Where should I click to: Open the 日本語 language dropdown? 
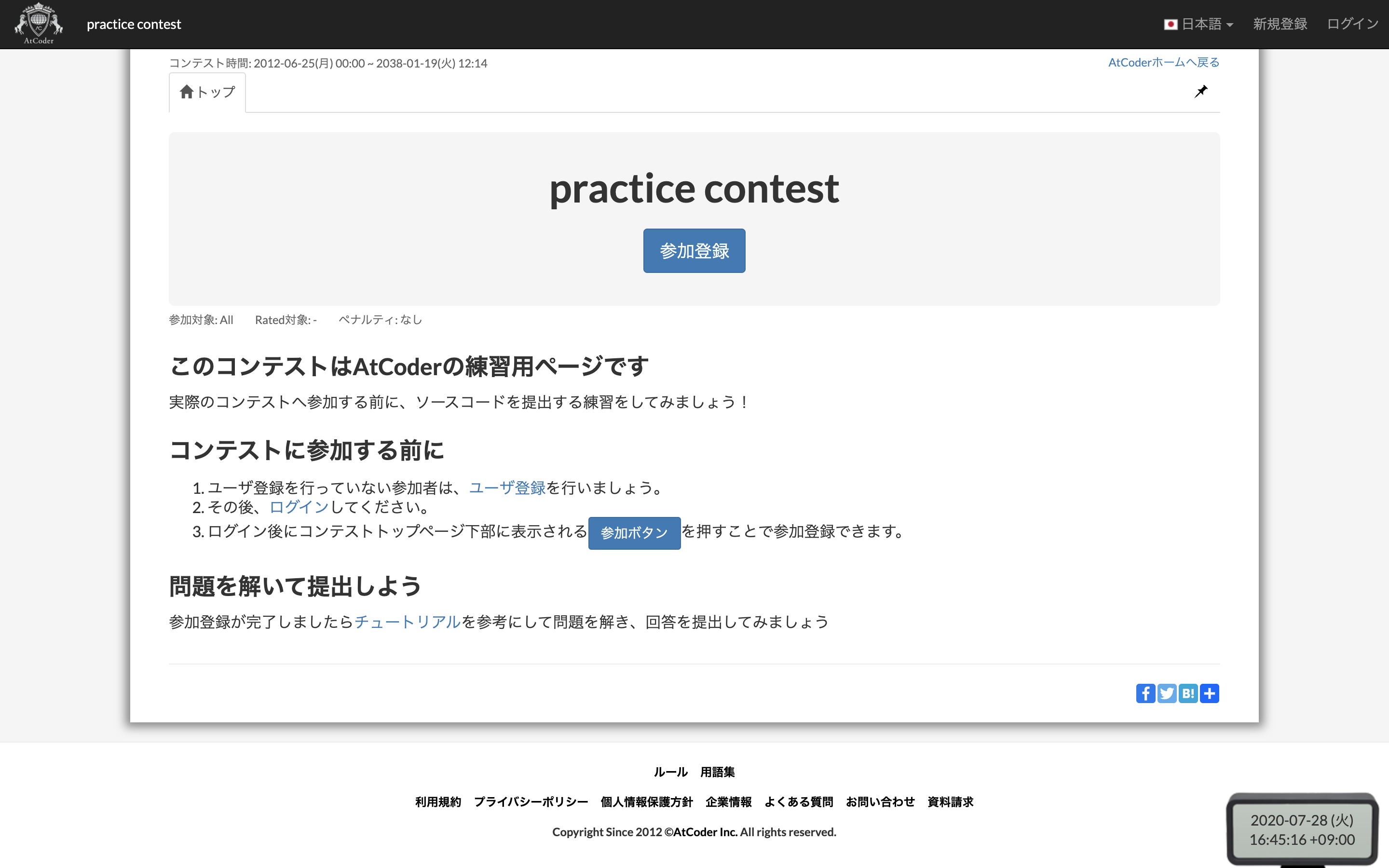tap(1198, 24)
